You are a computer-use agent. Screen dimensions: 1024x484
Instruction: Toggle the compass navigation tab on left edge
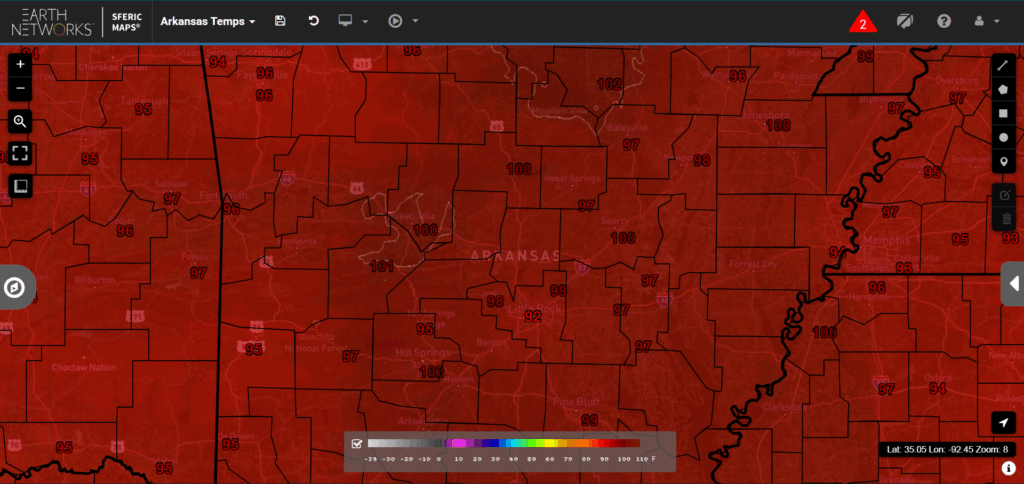click(15, 288)
